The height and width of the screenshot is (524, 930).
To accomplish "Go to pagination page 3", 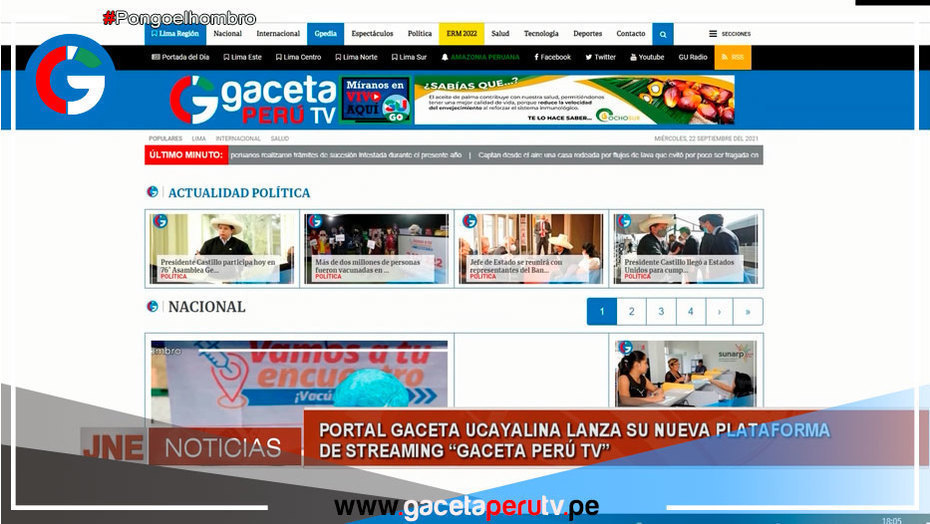I will pyautogui.click(x=661, y=312).
